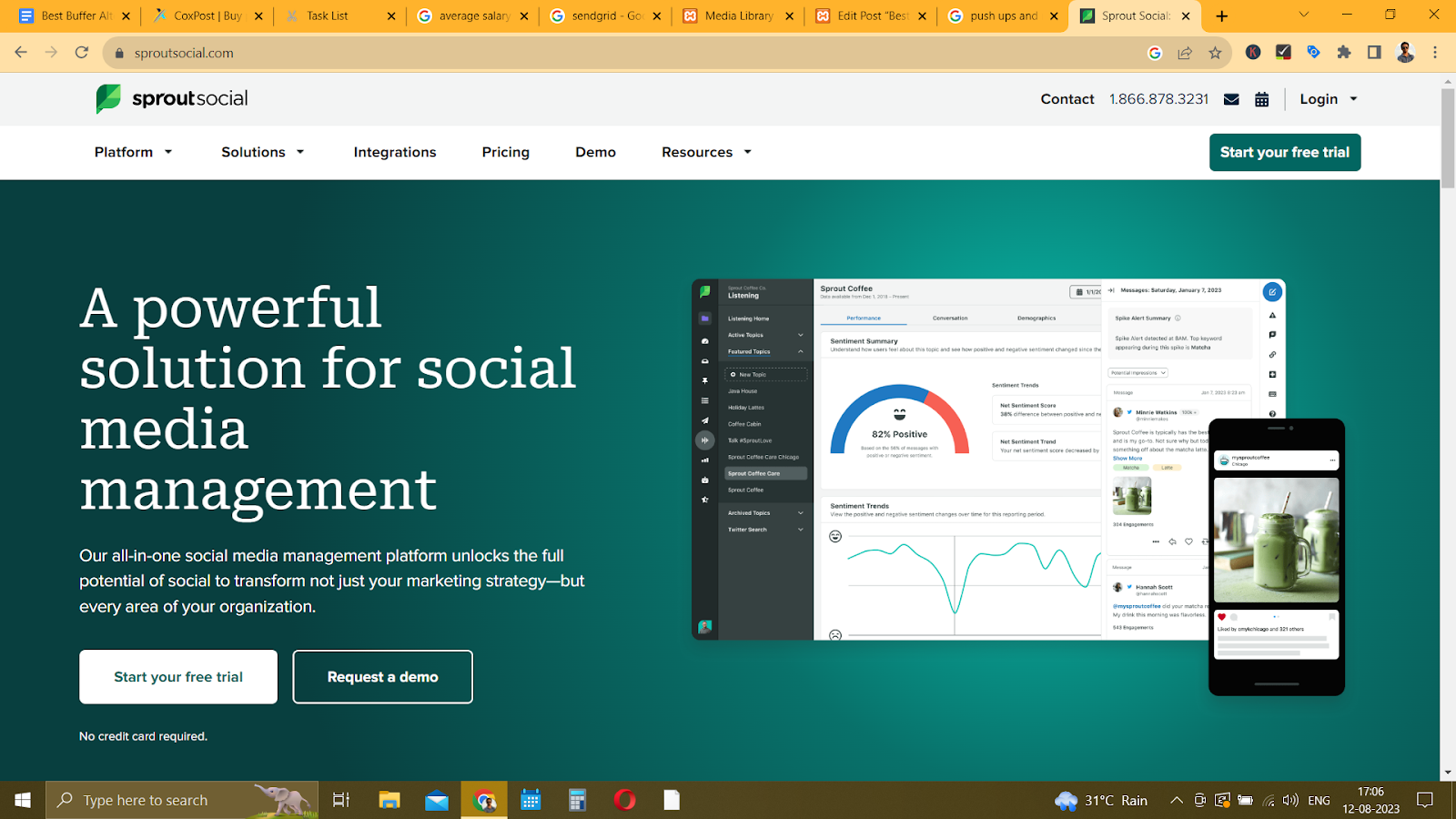Launch Opera browser from the taskbar

624,800
